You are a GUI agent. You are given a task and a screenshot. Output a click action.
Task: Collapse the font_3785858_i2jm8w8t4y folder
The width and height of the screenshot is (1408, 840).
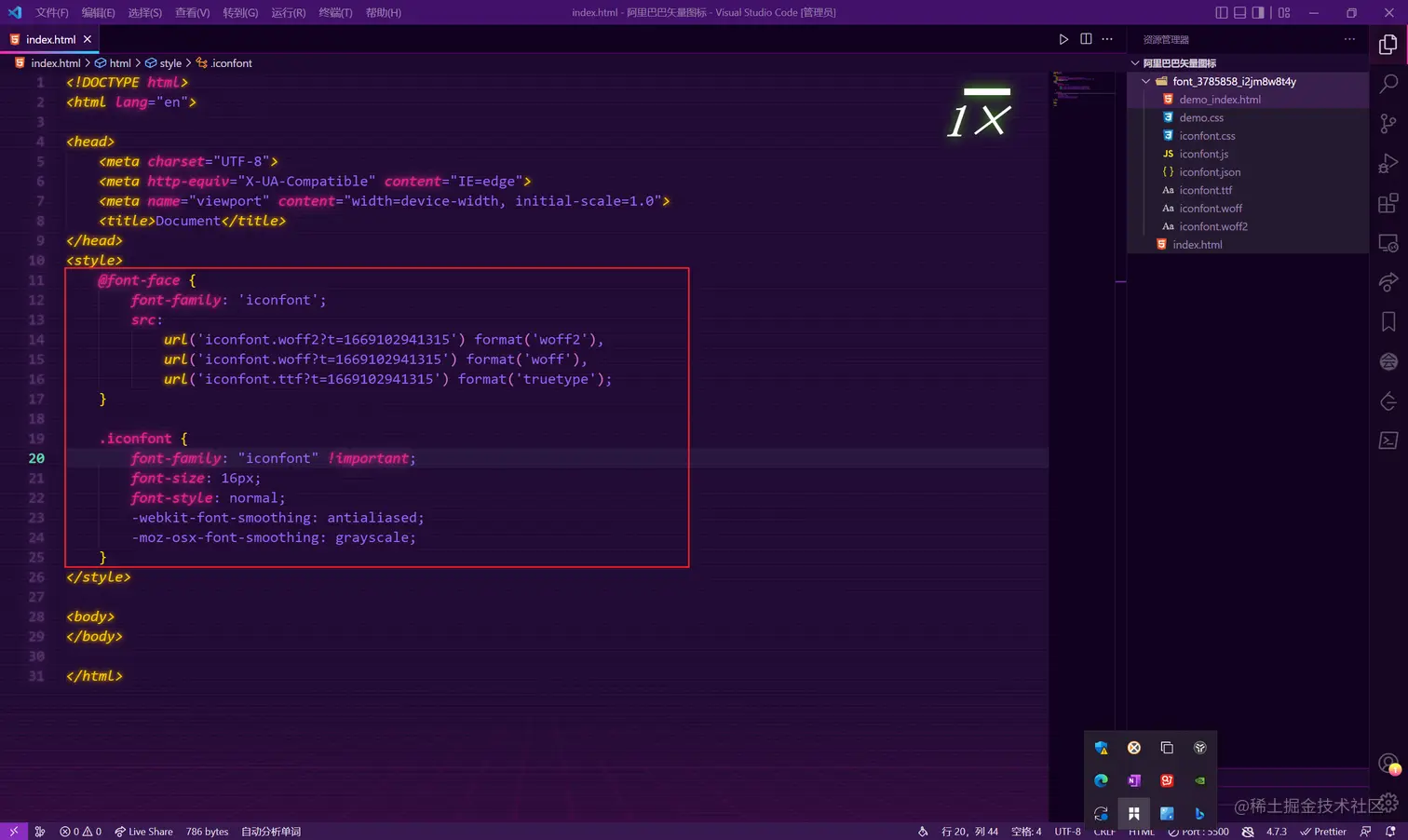click(x=1248, y=81)
